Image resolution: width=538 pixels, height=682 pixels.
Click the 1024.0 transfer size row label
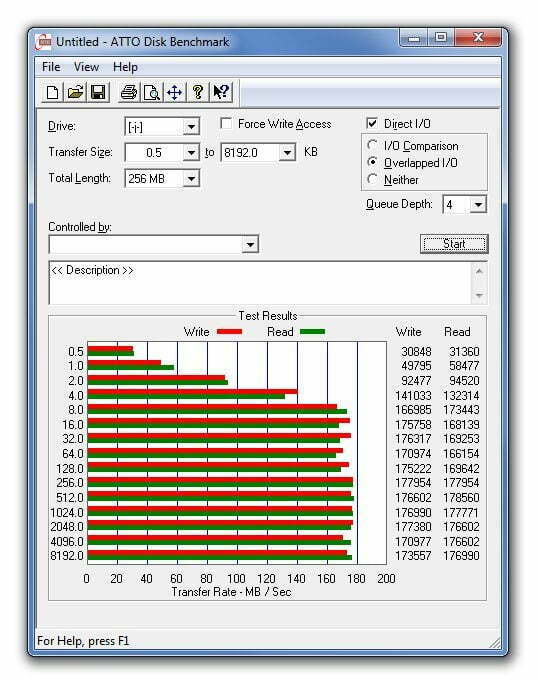pyautogui.click(x=67, y=512)
